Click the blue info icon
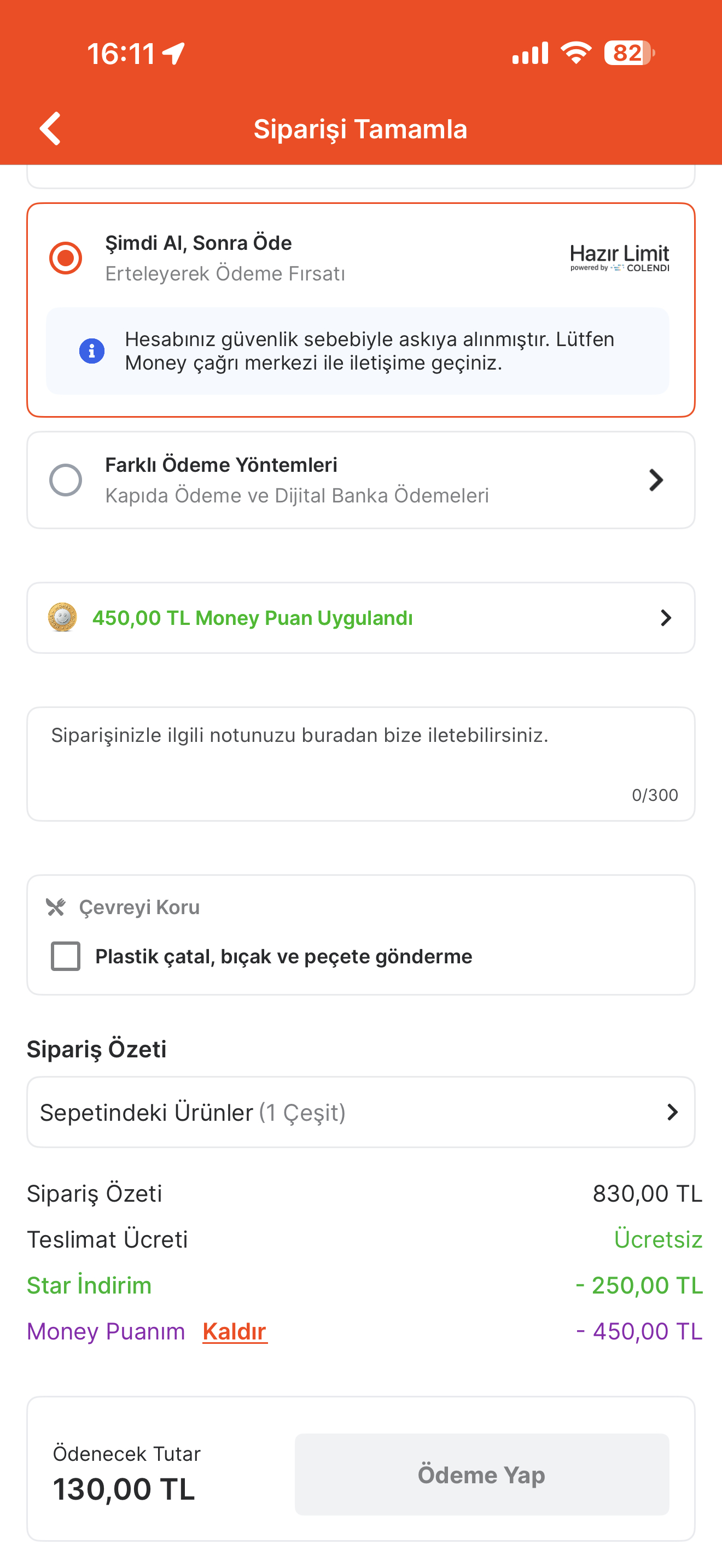The image size is (722, 1568). pyautogui.click(x=92, y=351)
